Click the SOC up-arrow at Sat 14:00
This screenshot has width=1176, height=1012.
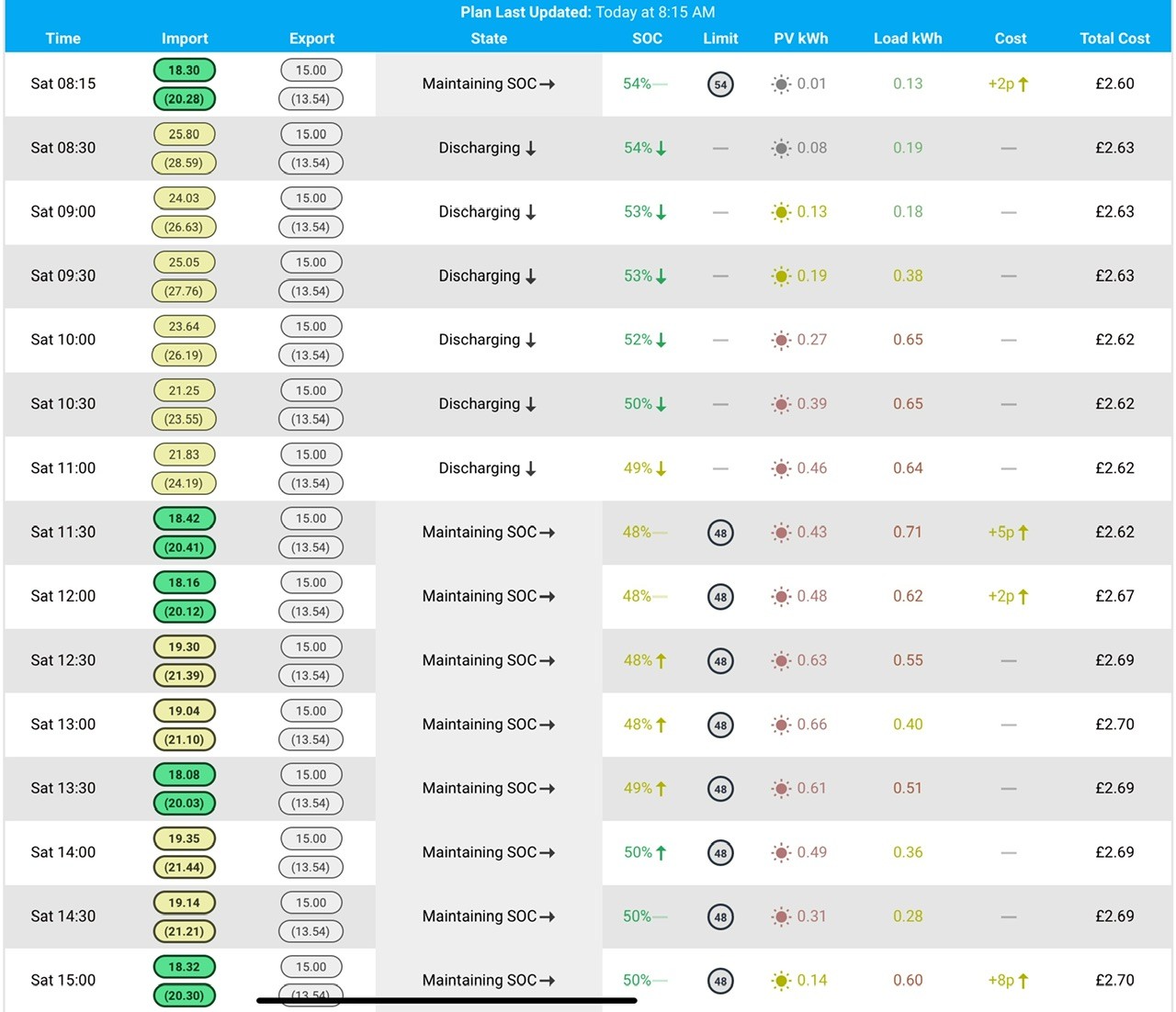661,852
